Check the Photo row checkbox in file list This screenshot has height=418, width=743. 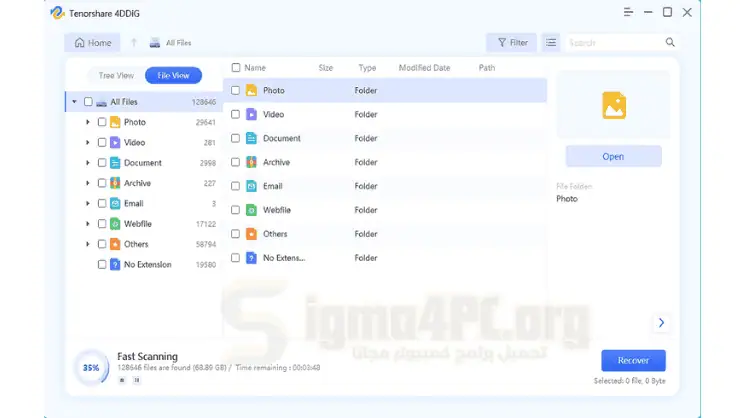point(235,91)
